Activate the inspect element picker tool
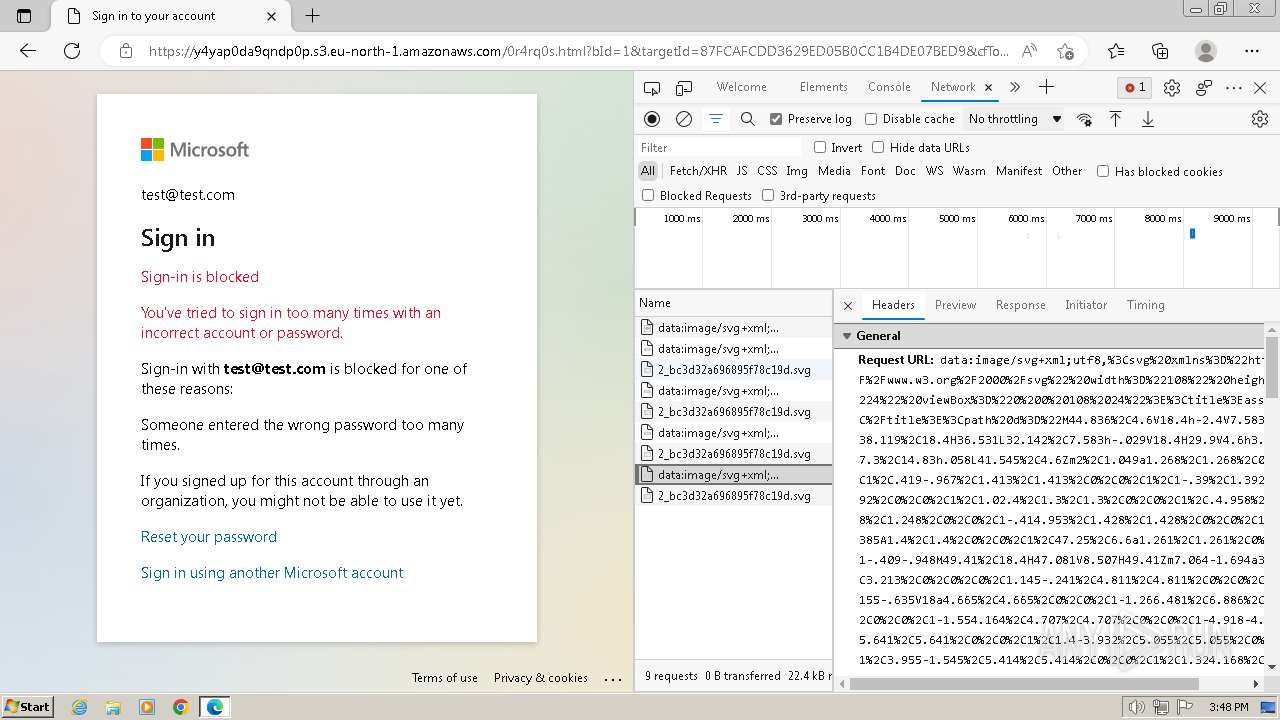Viewport: 1280px width, 720px height. [652, 88]
